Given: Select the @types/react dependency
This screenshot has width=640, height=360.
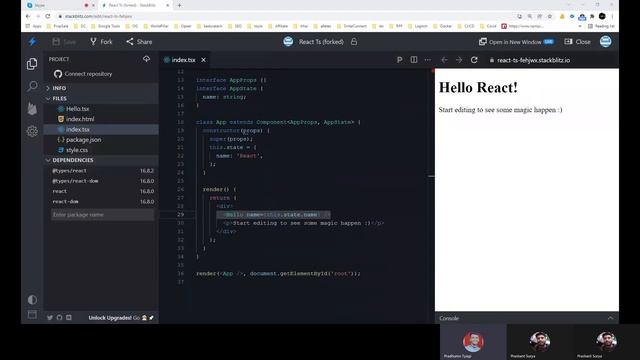Looking at the screenshot, I should [101, 171].
